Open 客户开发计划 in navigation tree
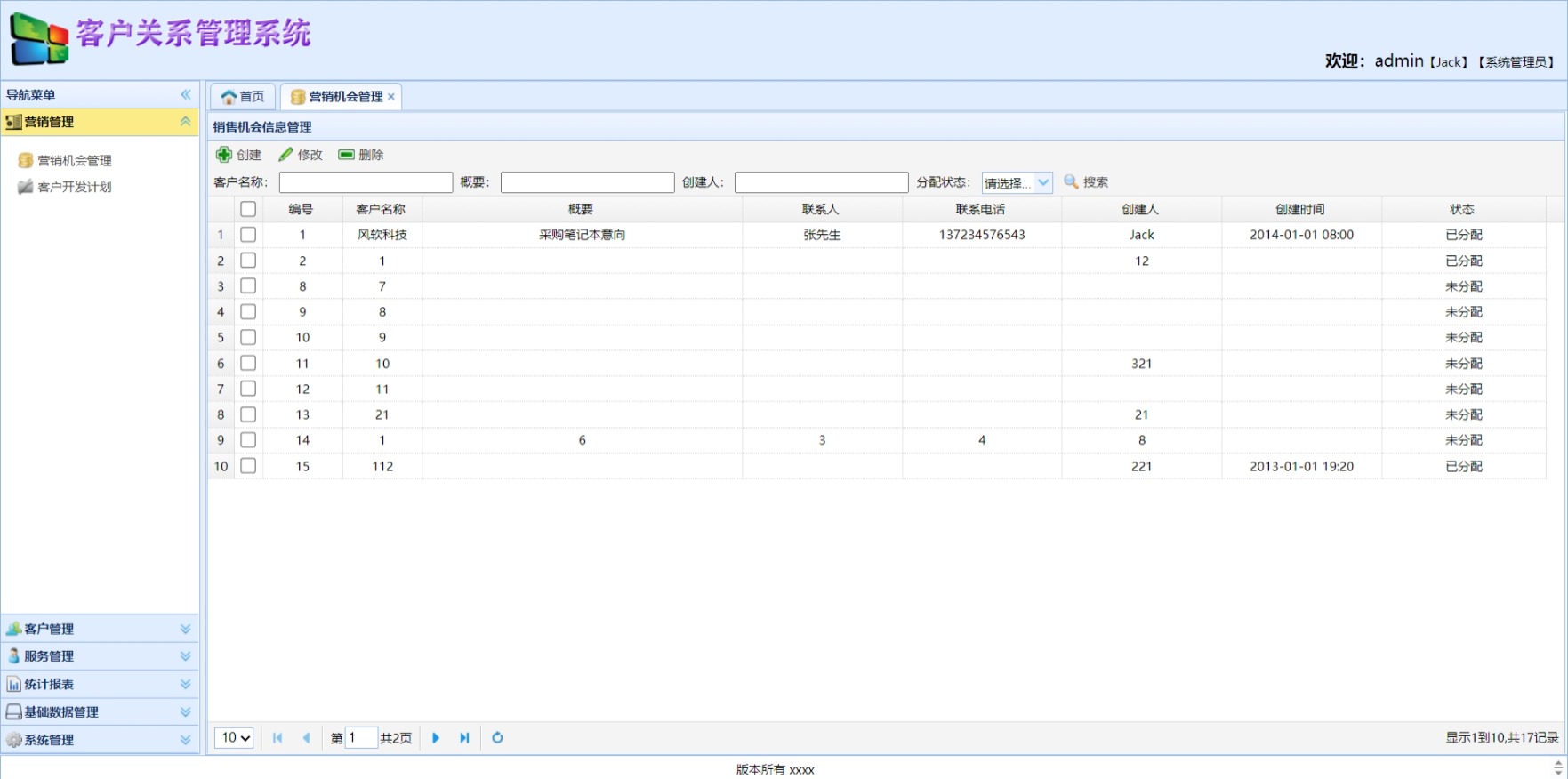This screenshot has width=1568, height=779. tap(75, 187)
